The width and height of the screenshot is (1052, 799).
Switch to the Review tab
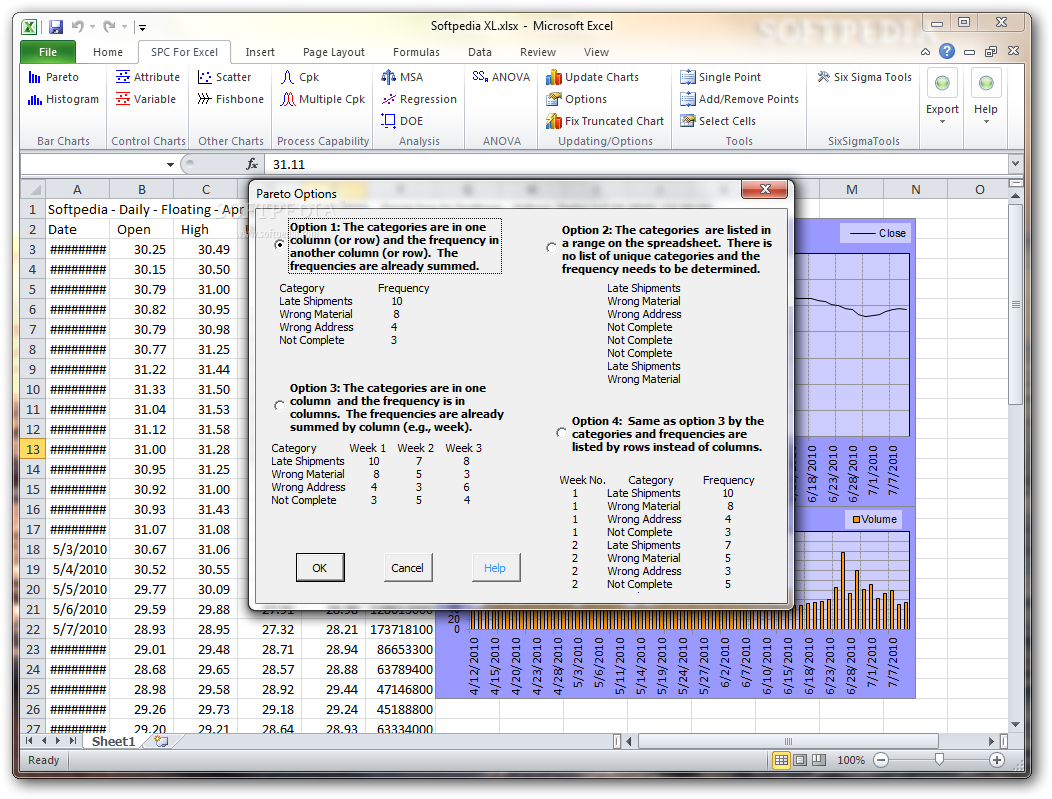point(537,52)
